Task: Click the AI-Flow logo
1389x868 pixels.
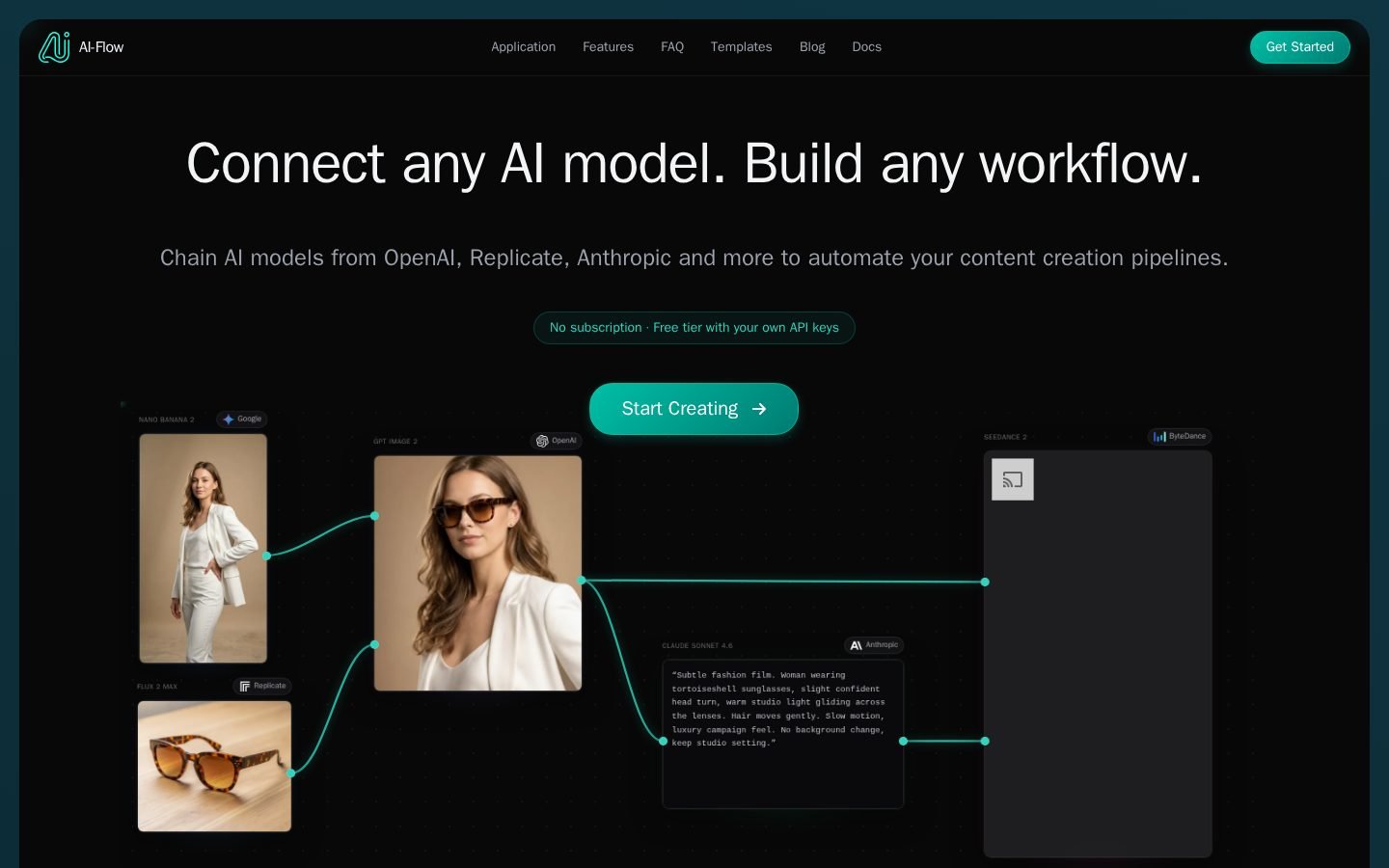Action: pyautogui.click(x=81, y=47)
